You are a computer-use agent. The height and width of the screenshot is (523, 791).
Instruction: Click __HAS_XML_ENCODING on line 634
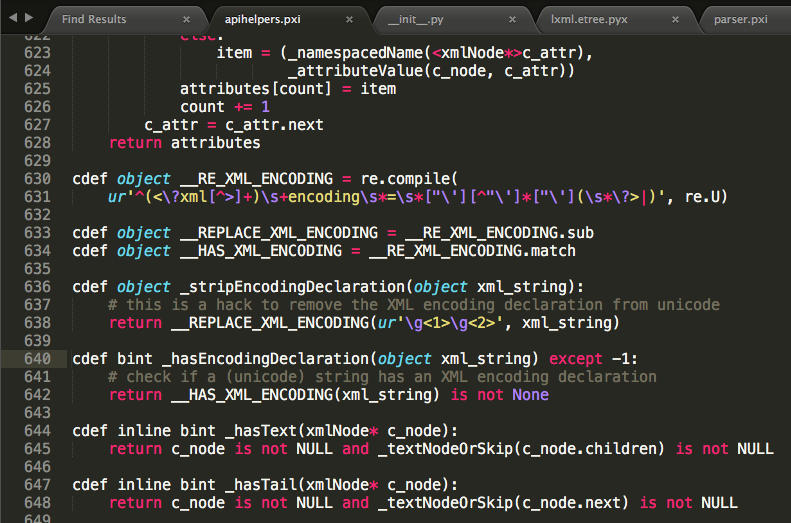261,251
